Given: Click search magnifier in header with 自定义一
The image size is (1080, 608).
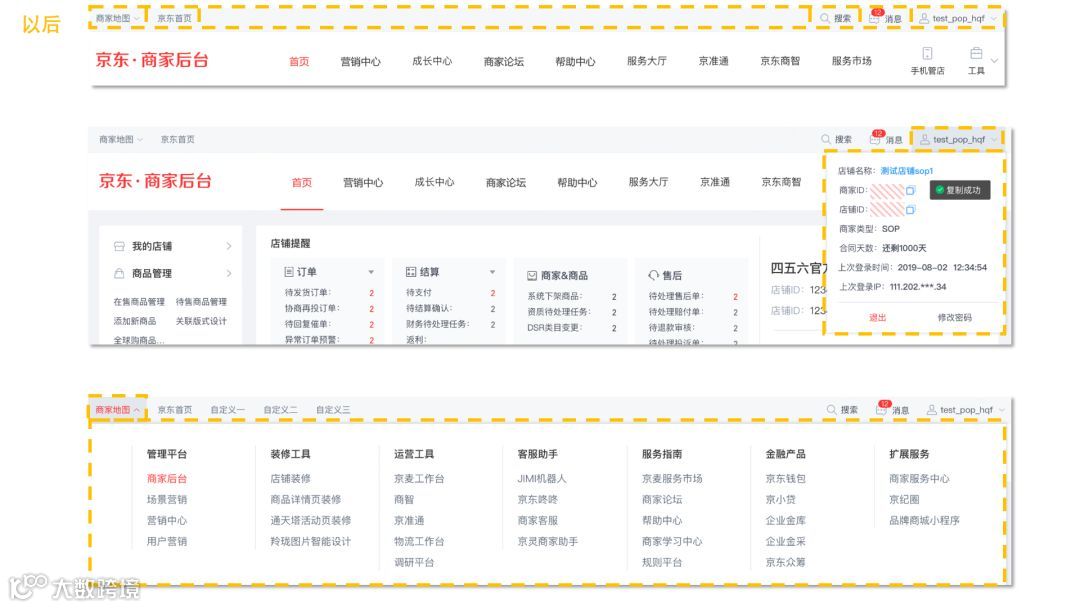Looking at the screenshot, I should pos(831,410).
